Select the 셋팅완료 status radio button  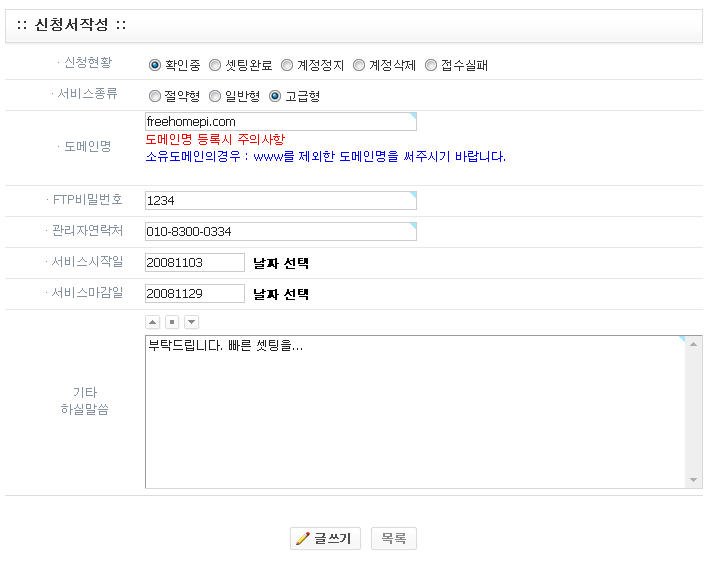tap(215, 65)
